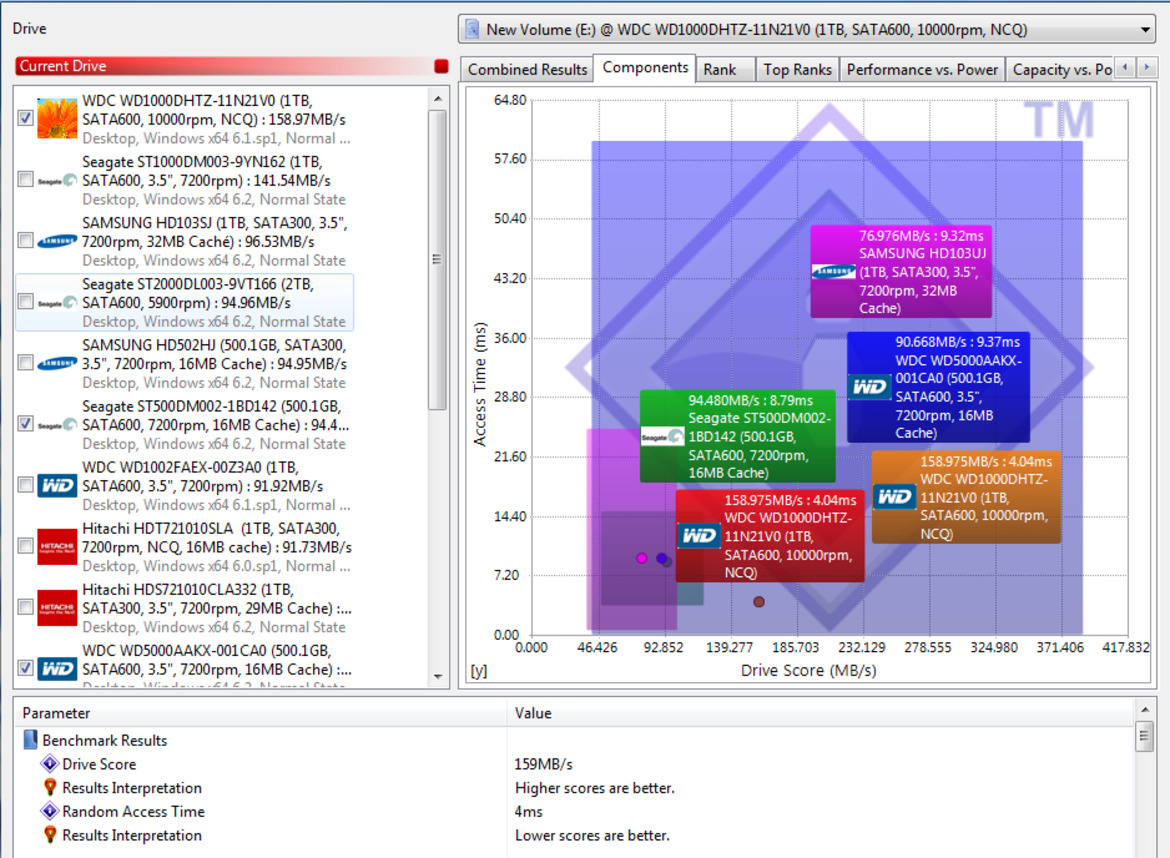The width and height of the screenshot is (1170, 858).
Task: Click the Samsung logo beside HD502HJ in the drive list
Action: coord(57,363)
